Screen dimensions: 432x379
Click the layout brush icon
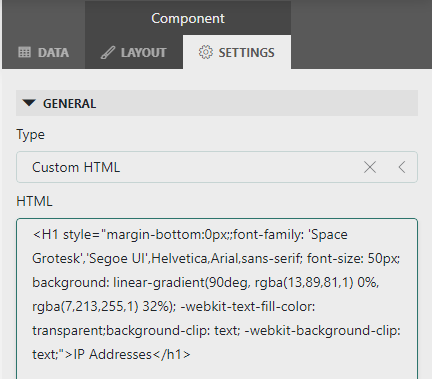click(x=108, y=53)
